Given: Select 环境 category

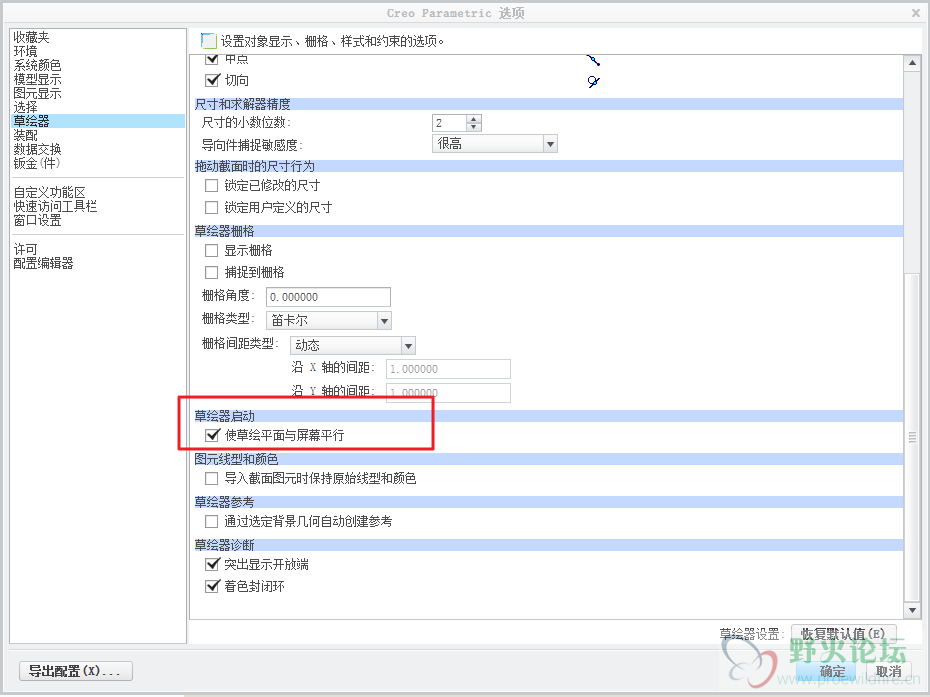Looking at the screenshot, I should click(x=26, y=52).
